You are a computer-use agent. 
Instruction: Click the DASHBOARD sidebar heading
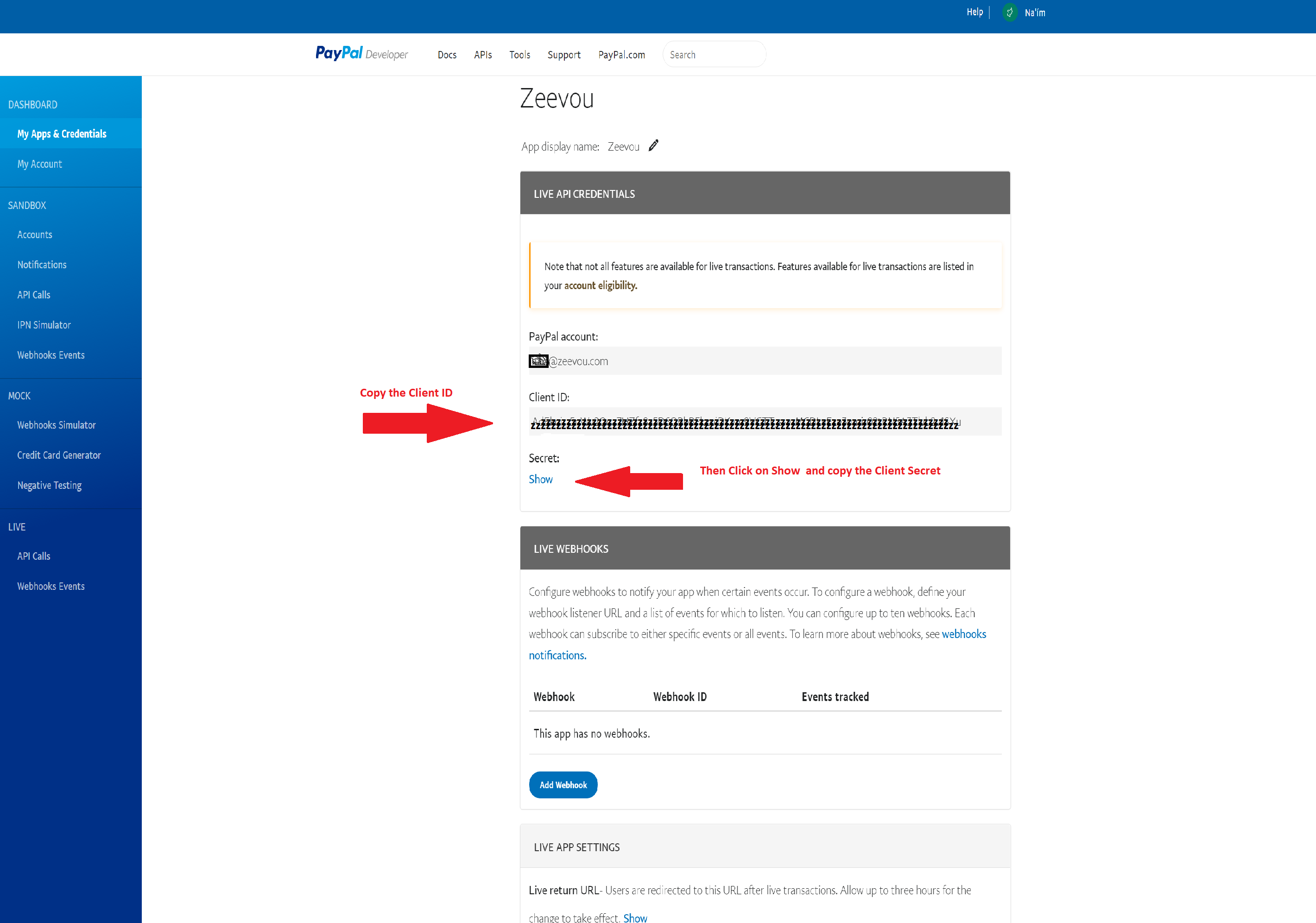point(33,104)
